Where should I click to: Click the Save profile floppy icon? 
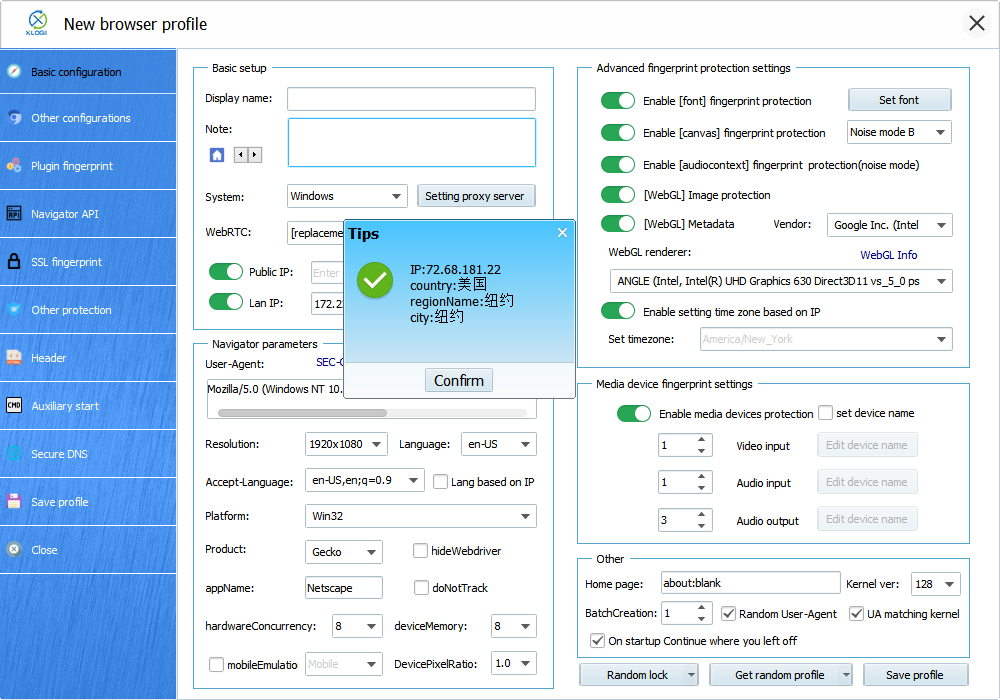tap(14, 502)
